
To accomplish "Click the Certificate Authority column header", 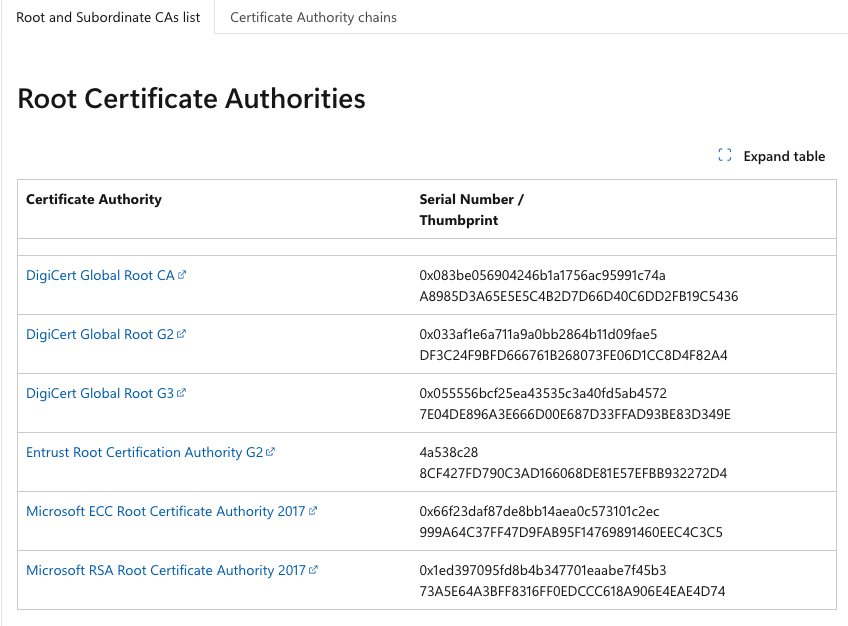I will click(93, 199).
